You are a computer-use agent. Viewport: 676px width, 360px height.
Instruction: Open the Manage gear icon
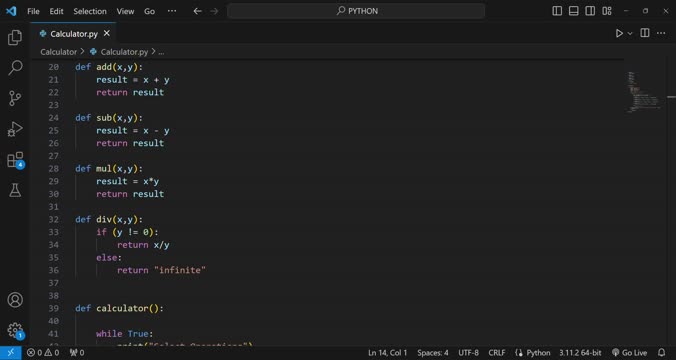pyautogui.click(x=15, y=330)
